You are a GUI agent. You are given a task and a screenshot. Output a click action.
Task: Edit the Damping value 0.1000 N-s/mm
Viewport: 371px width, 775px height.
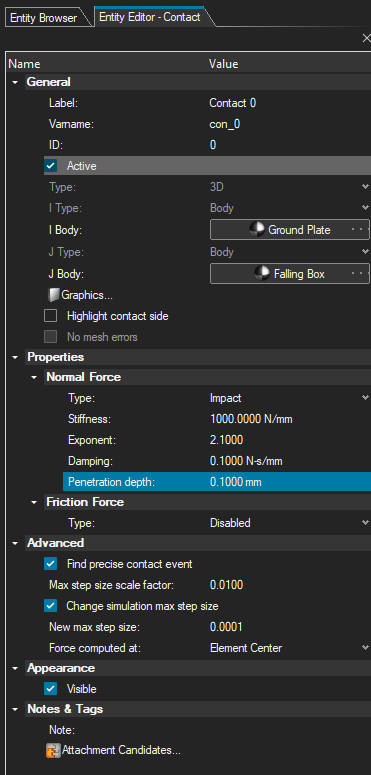tap(246, 461)
